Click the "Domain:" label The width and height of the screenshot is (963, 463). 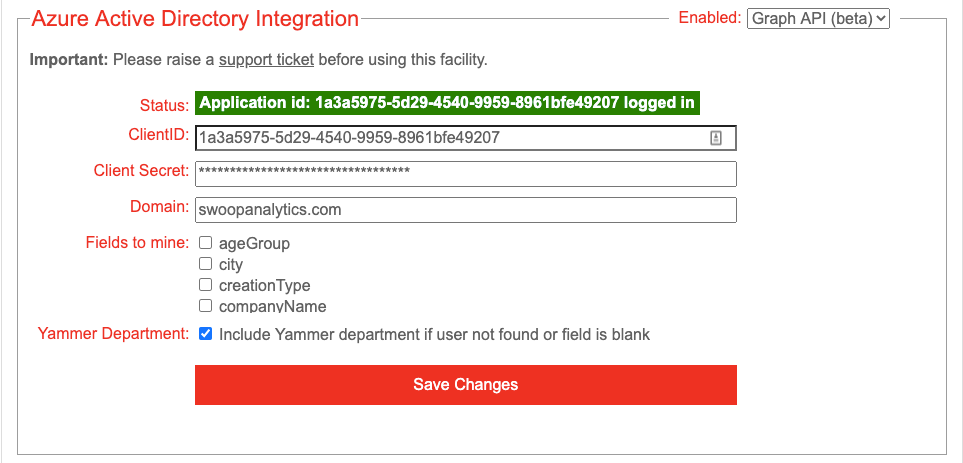pyautogui.click(x=160, y=207)
